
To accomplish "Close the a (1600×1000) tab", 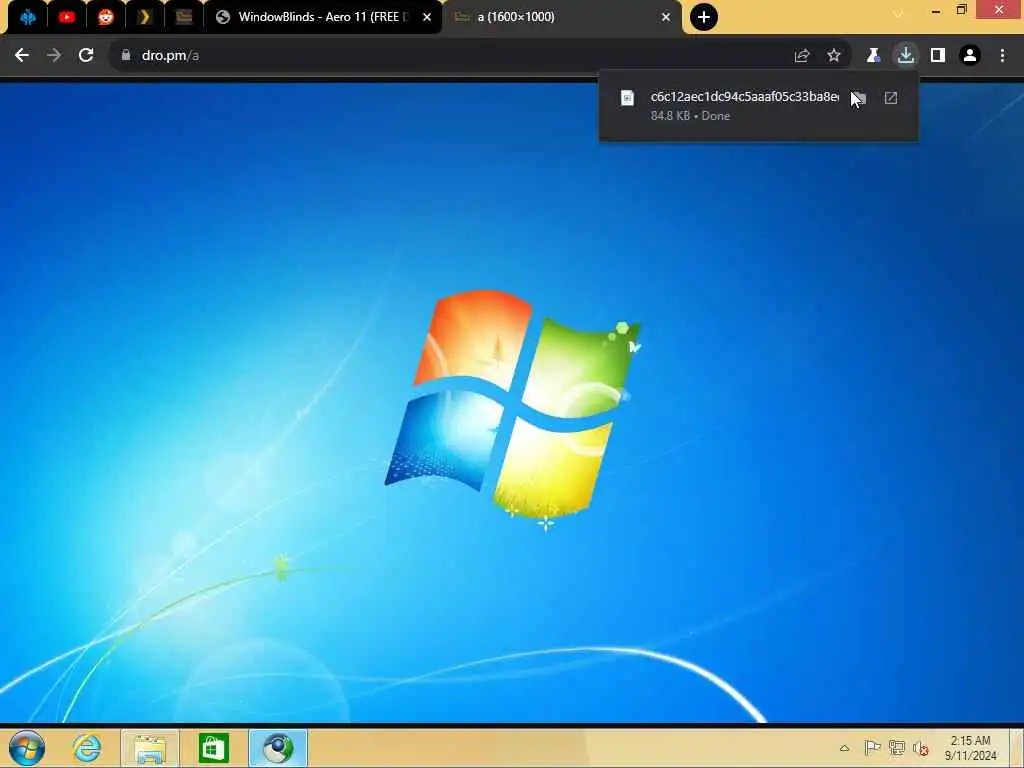I will point(665,17).
